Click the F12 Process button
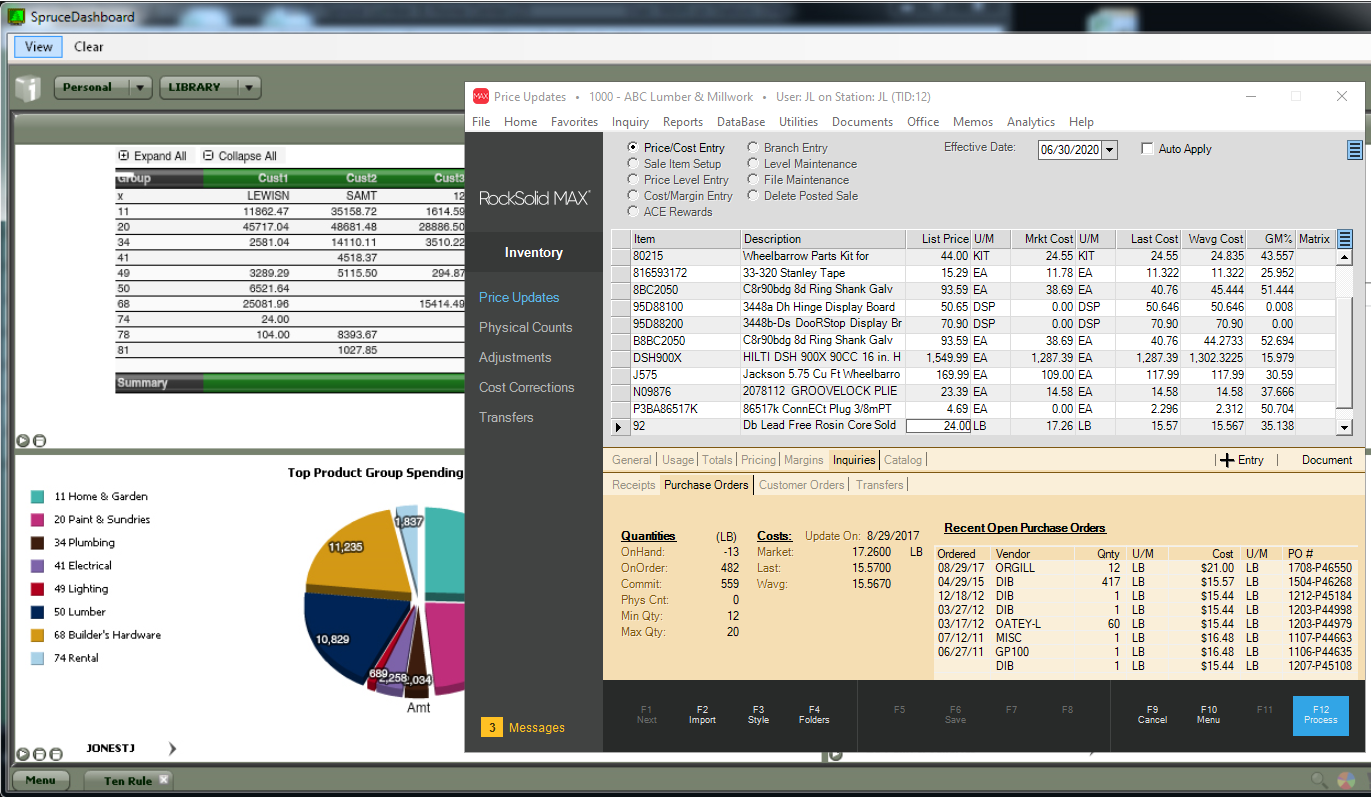The width and height of the screenshot is (1371, 797). [x=1321, y=715]
